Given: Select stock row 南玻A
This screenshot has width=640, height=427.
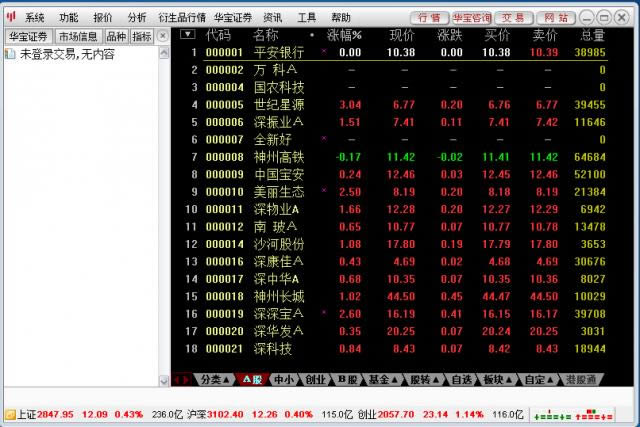Looking at the screenshot, I should pyautogui.click(x=394, y=227).
